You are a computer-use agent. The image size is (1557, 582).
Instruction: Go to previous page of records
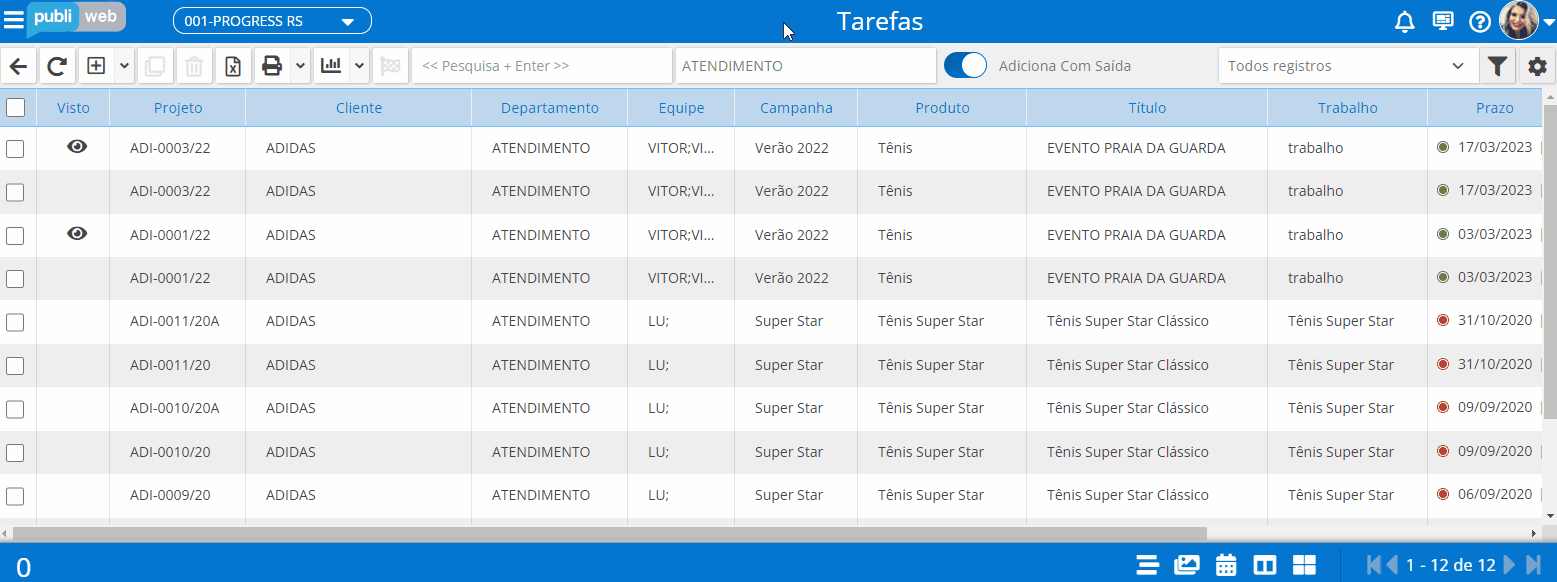(x=1391, y=565)
